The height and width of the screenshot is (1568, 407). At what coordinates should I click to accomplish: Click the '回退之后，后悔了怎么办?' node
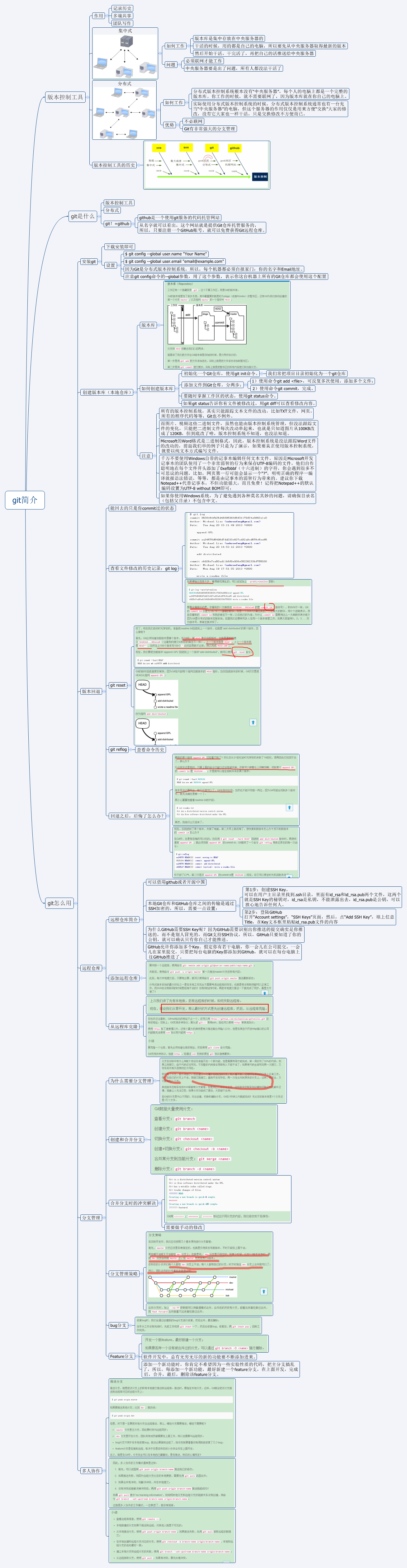[x=137, y=816]
